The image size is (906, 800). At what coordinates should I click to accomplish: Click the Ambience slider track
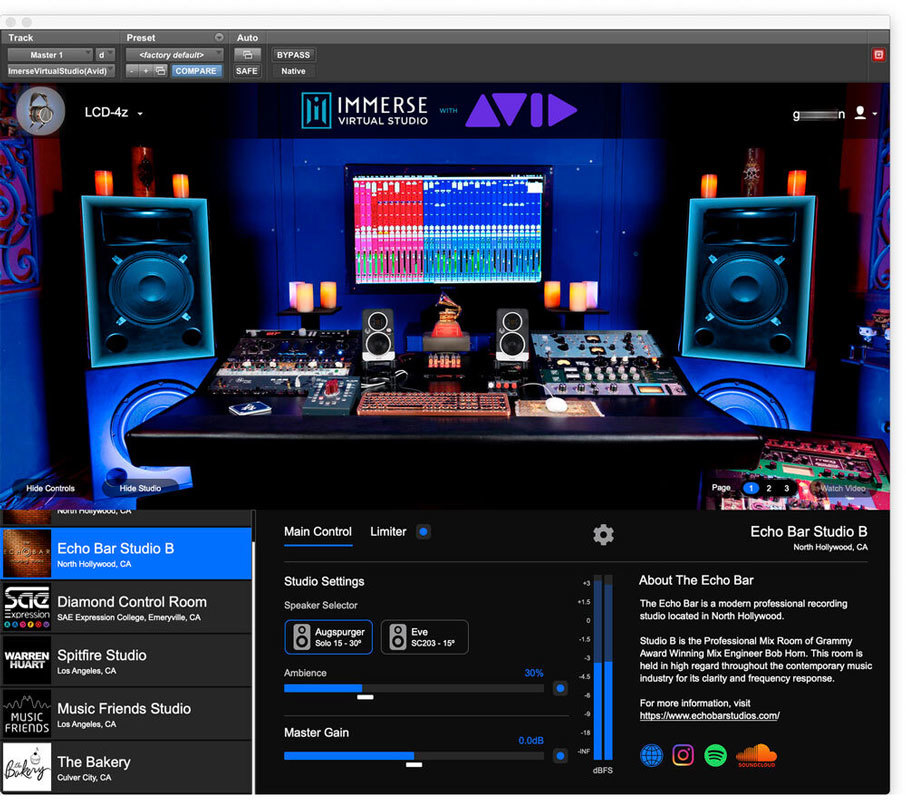414,688
